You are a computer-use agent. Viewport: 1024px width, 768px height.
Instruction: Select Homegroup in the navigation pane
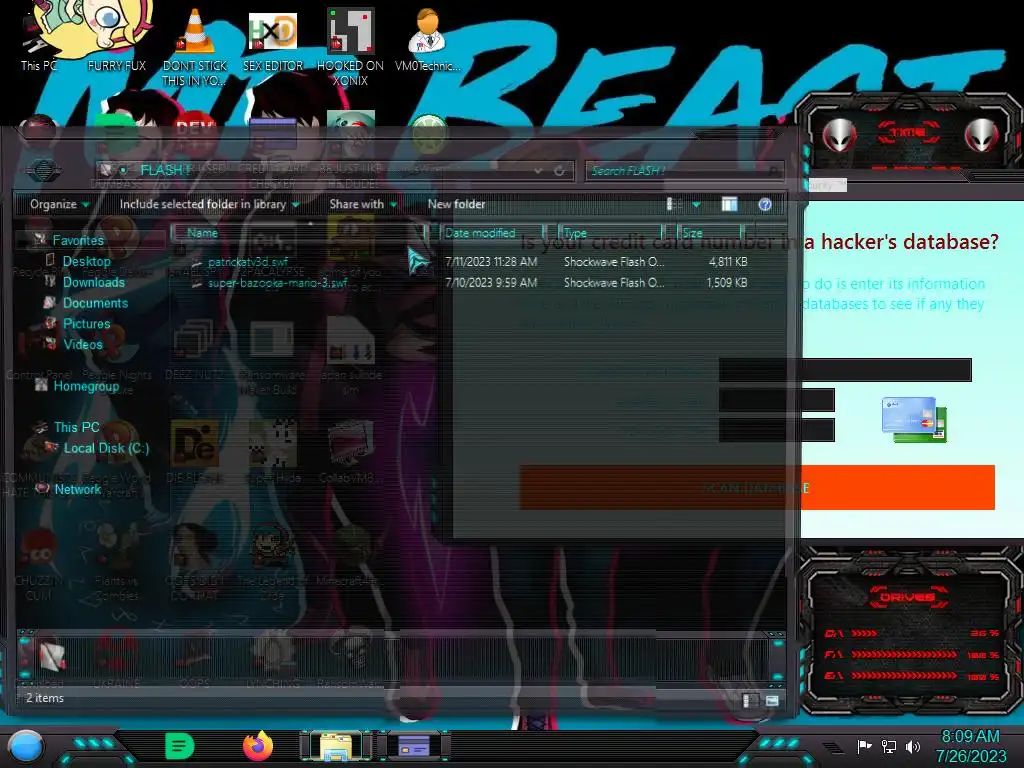(86, 386)
